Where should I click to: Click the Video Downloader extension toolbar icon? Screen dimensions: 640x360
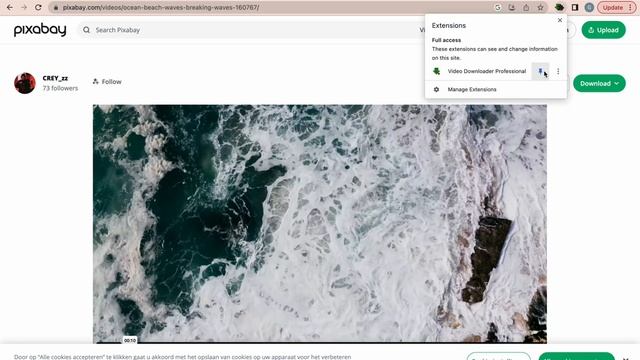click(560, 7)
